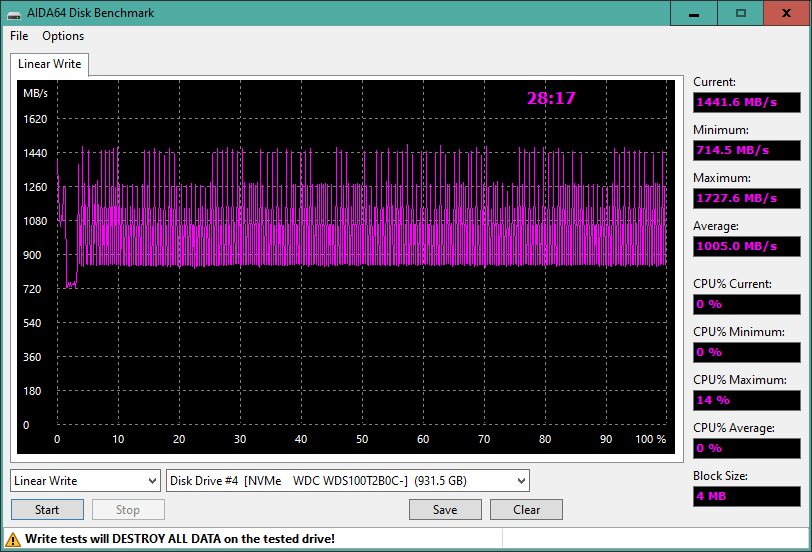Image resolution: width=812 pixels, height=552 pixels.
Task: Click the MB/s axis label on graph
Action: pyautogui.click(x=35, y=93)
